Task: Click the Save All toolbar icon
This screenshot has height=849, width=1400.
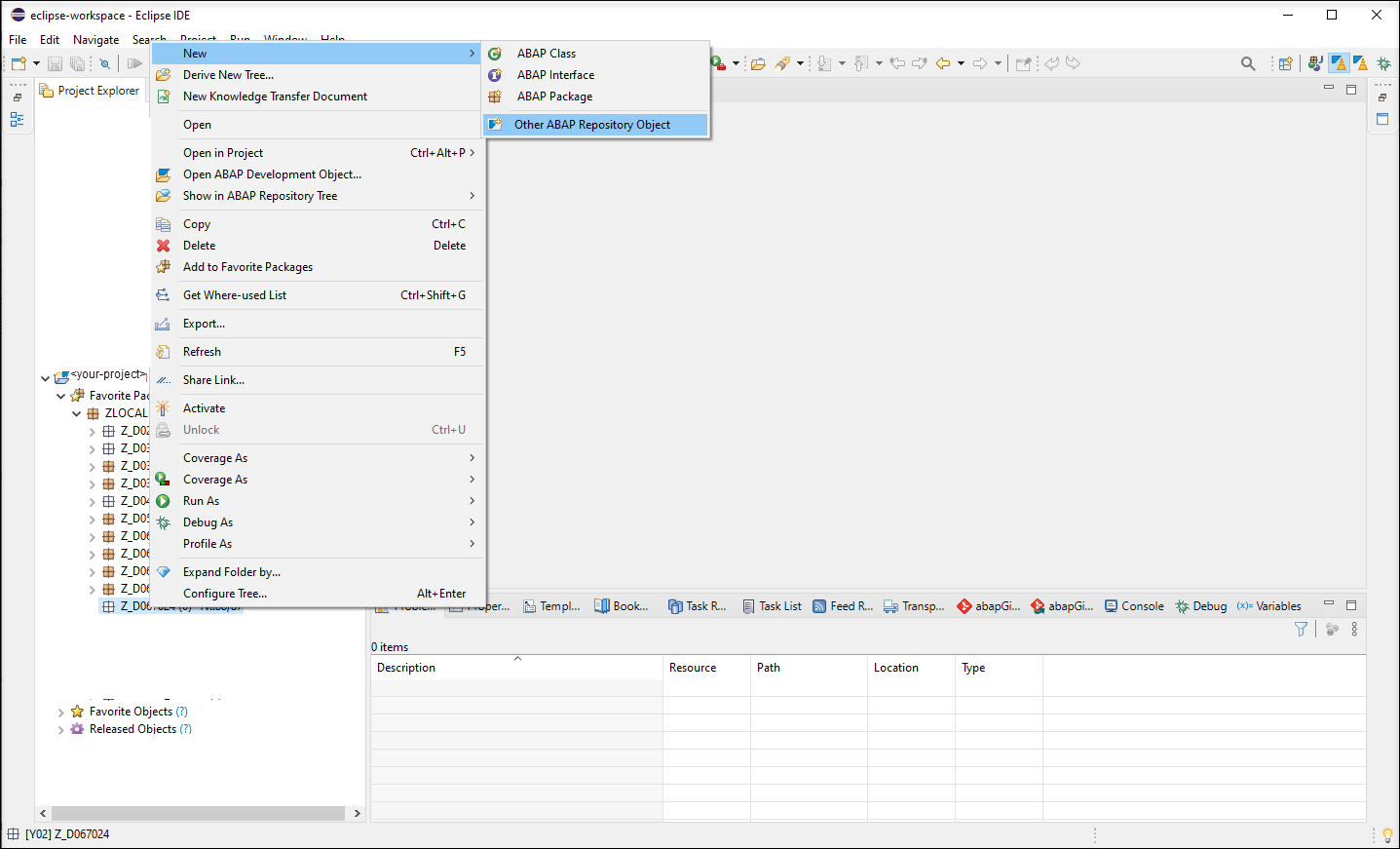Action: pos(77,63)
